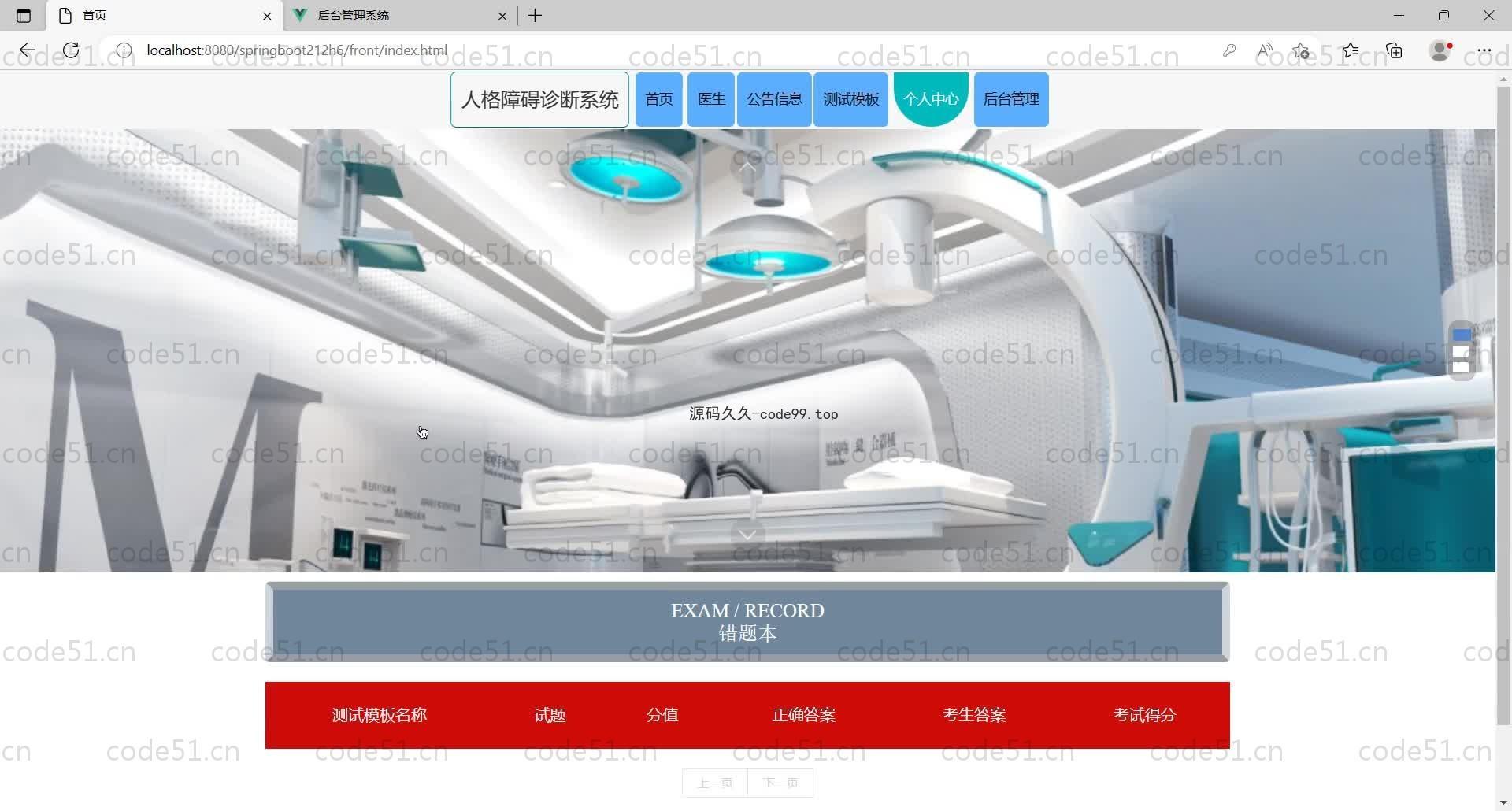Select the first carousel indicator
1512x811 pixels.
point(1462,335)
